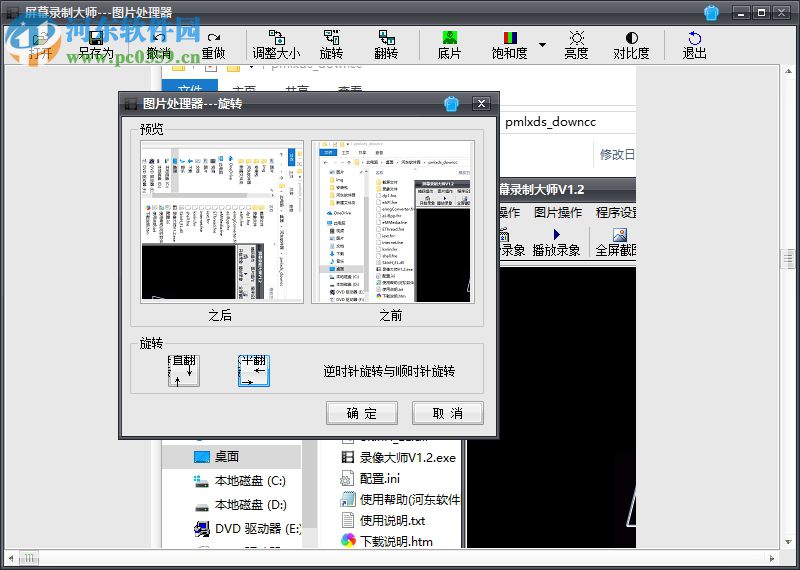The width and height of the screenshot is (800, 570).
Task: Cancel rotation with 取消 button
Action: click(x=447, y=413)
